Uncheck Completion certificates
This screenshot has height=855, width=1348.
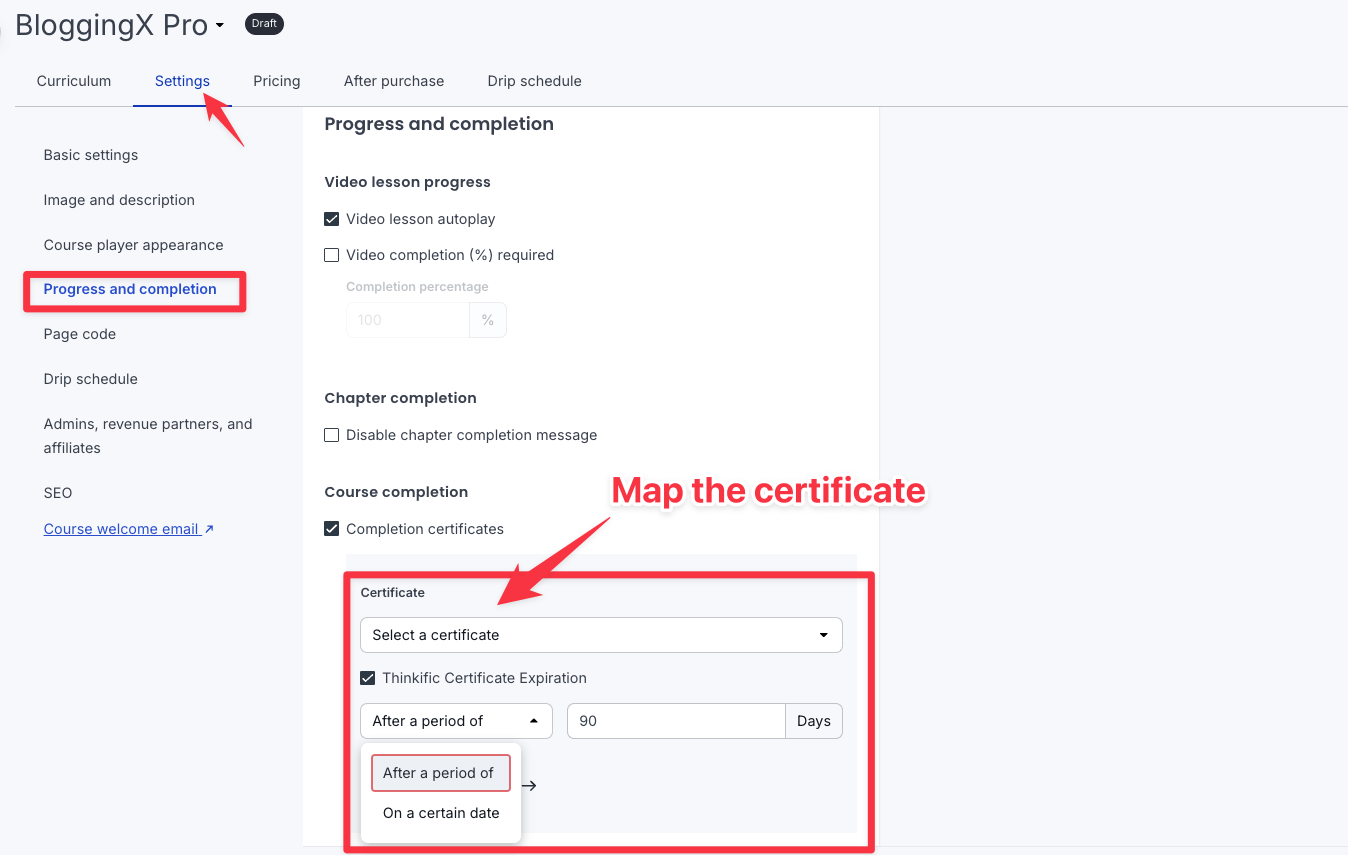tap(331, 528)
